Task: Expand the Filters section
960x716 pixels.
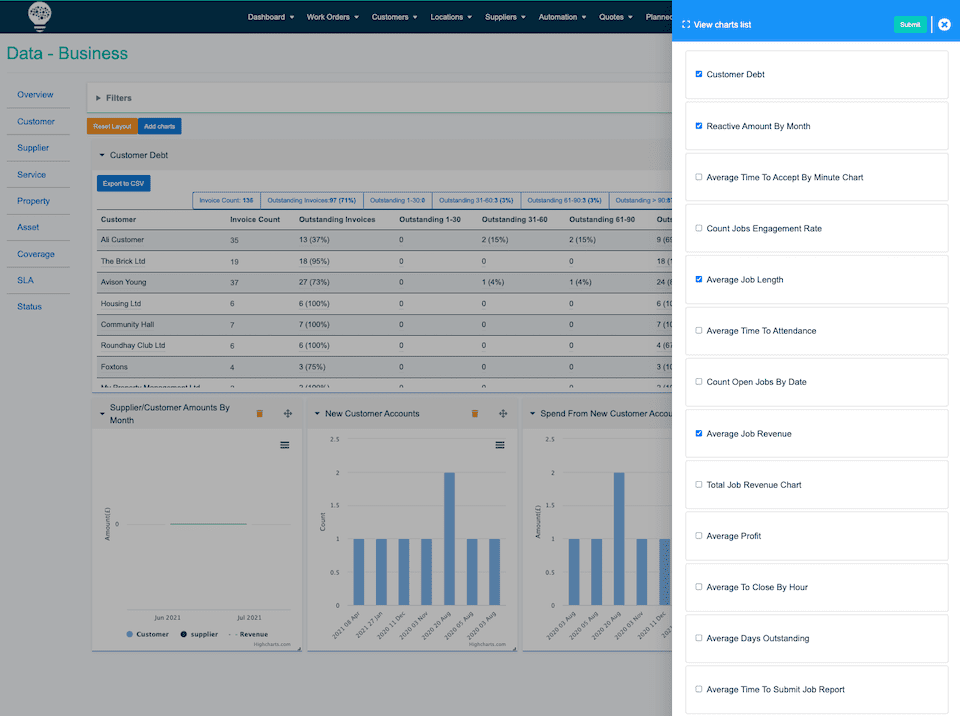Action: [117, 97]
